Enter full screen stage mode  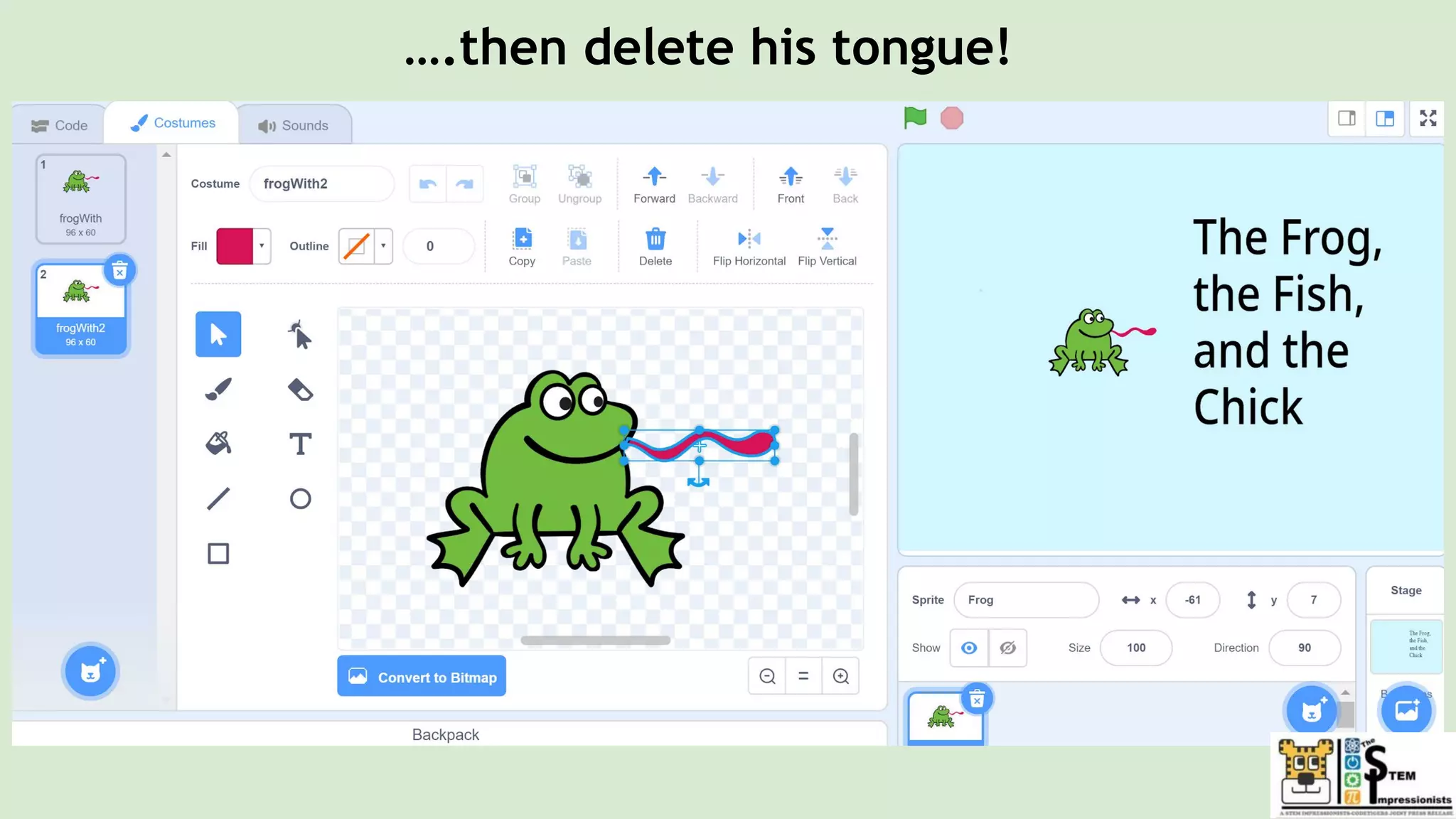coord(1428,119)
